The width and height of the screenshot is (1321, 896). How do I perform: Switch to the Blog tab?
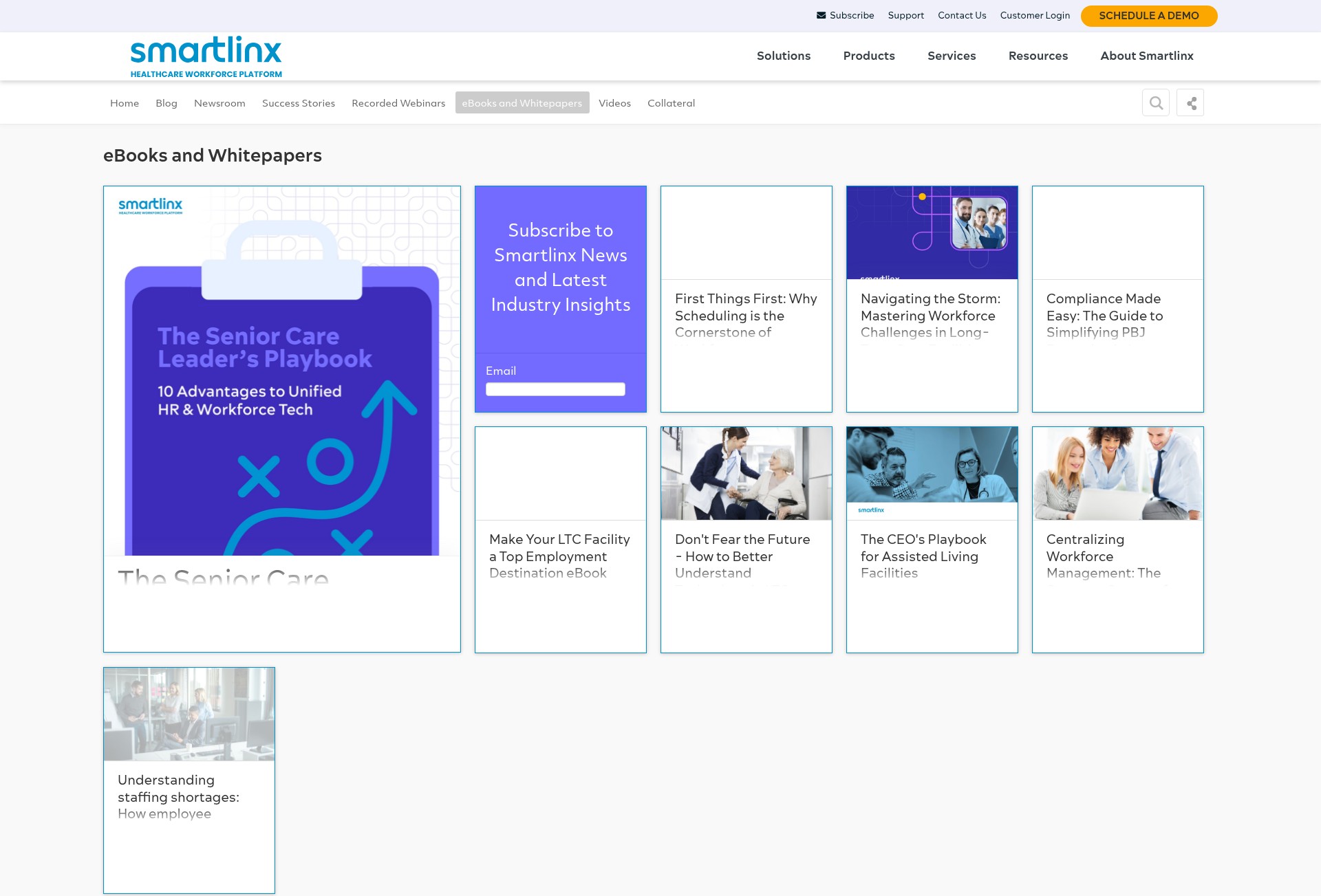(x=167, y=103)
